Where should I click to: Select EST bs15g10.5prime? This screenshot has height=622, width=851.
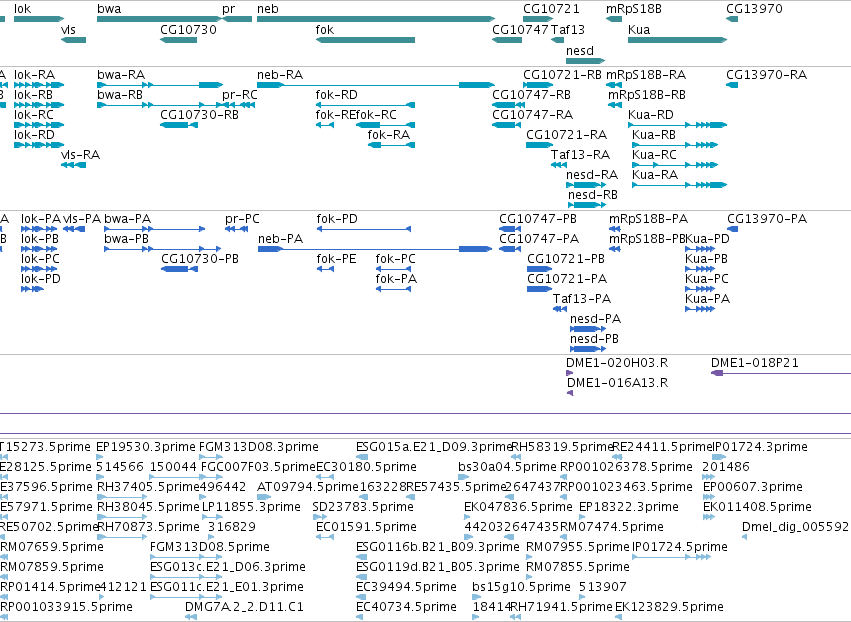pos(522,587)
